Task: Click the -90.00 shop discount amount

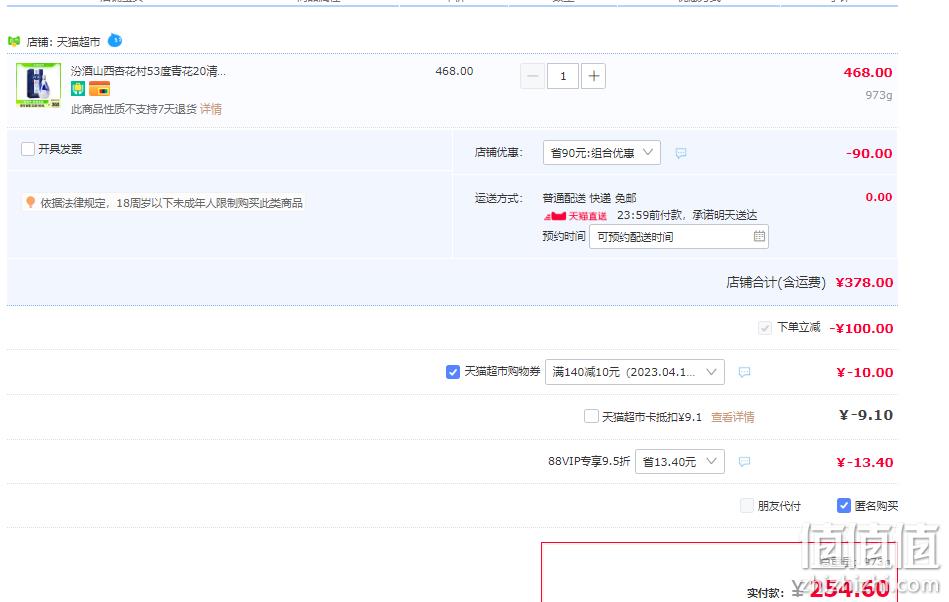Action: (x=869, y=154)
